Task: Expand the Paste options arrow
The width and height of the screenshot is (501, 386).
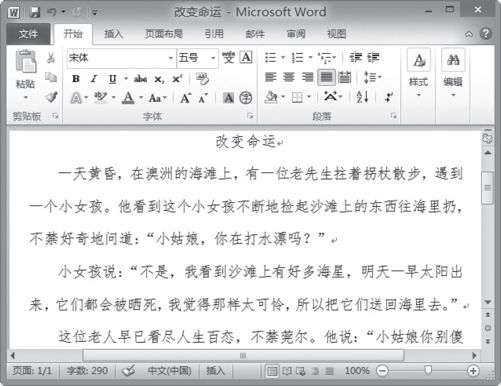Action: [x=26, y=98]
